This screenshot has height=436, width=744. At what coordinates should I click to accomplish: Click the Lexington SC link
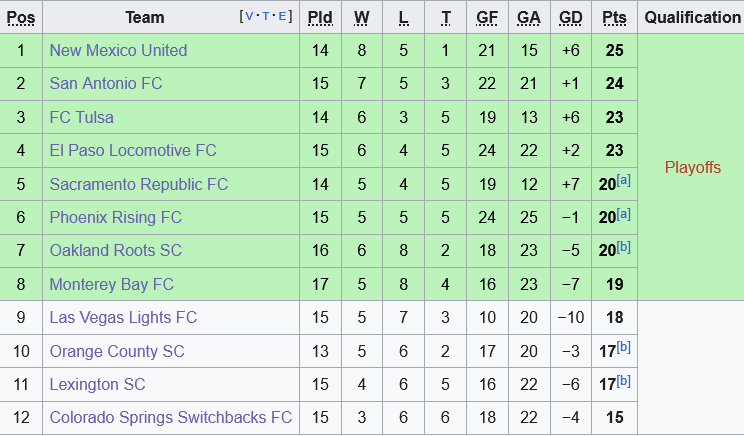coord(97,384)
